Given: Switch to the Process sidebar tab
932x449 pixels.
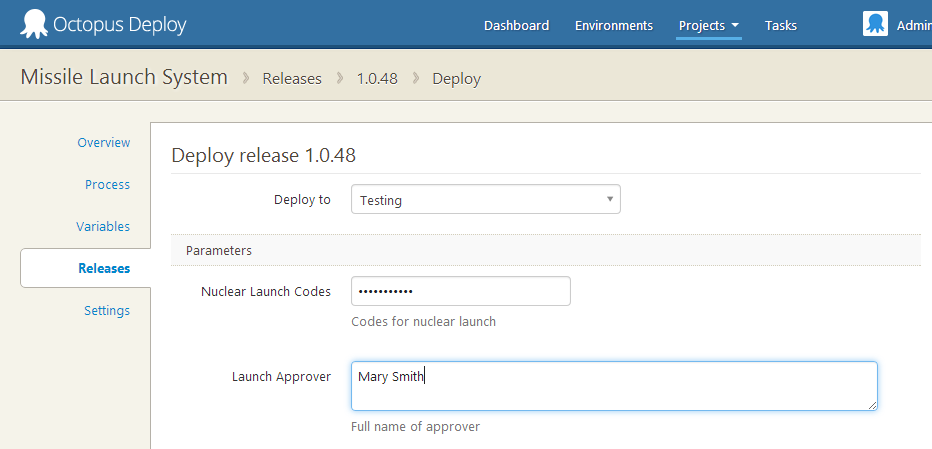Looking at the screenshot, I should point(107,184).
